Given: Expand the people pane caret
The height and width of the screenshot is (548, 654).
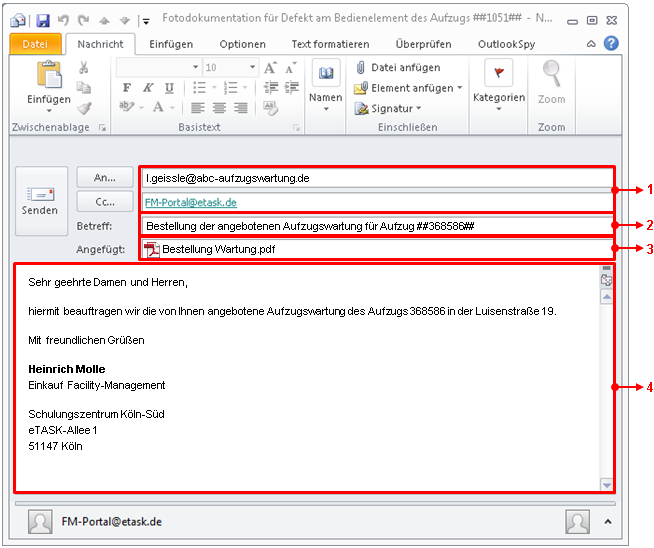Looking at the screenshot, I should point(608,522).
